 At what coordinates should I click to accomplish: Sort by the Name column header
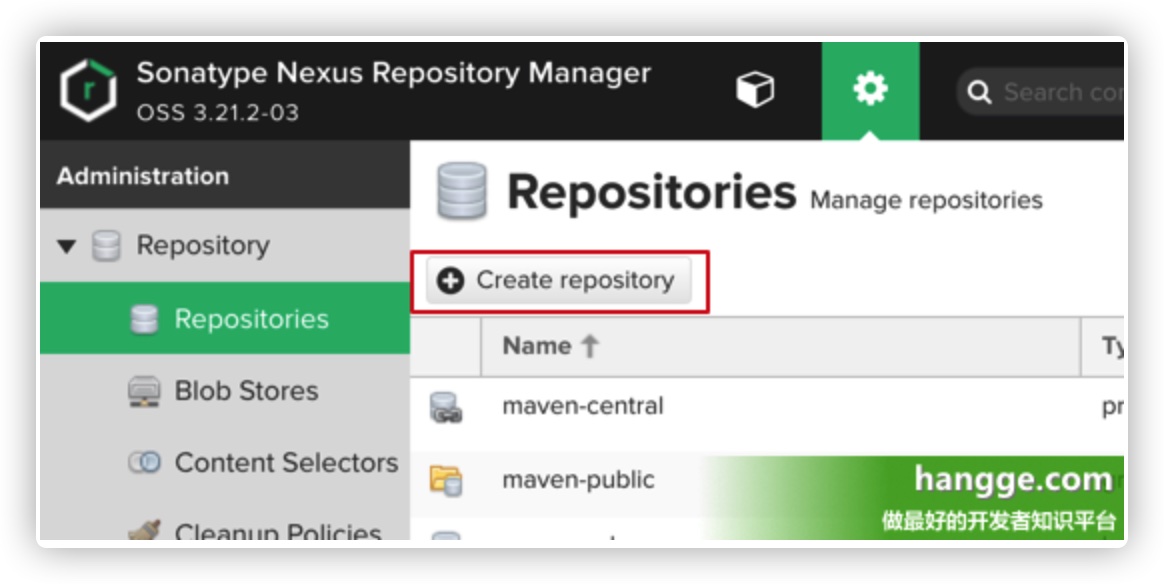click(x=780, y=347)
